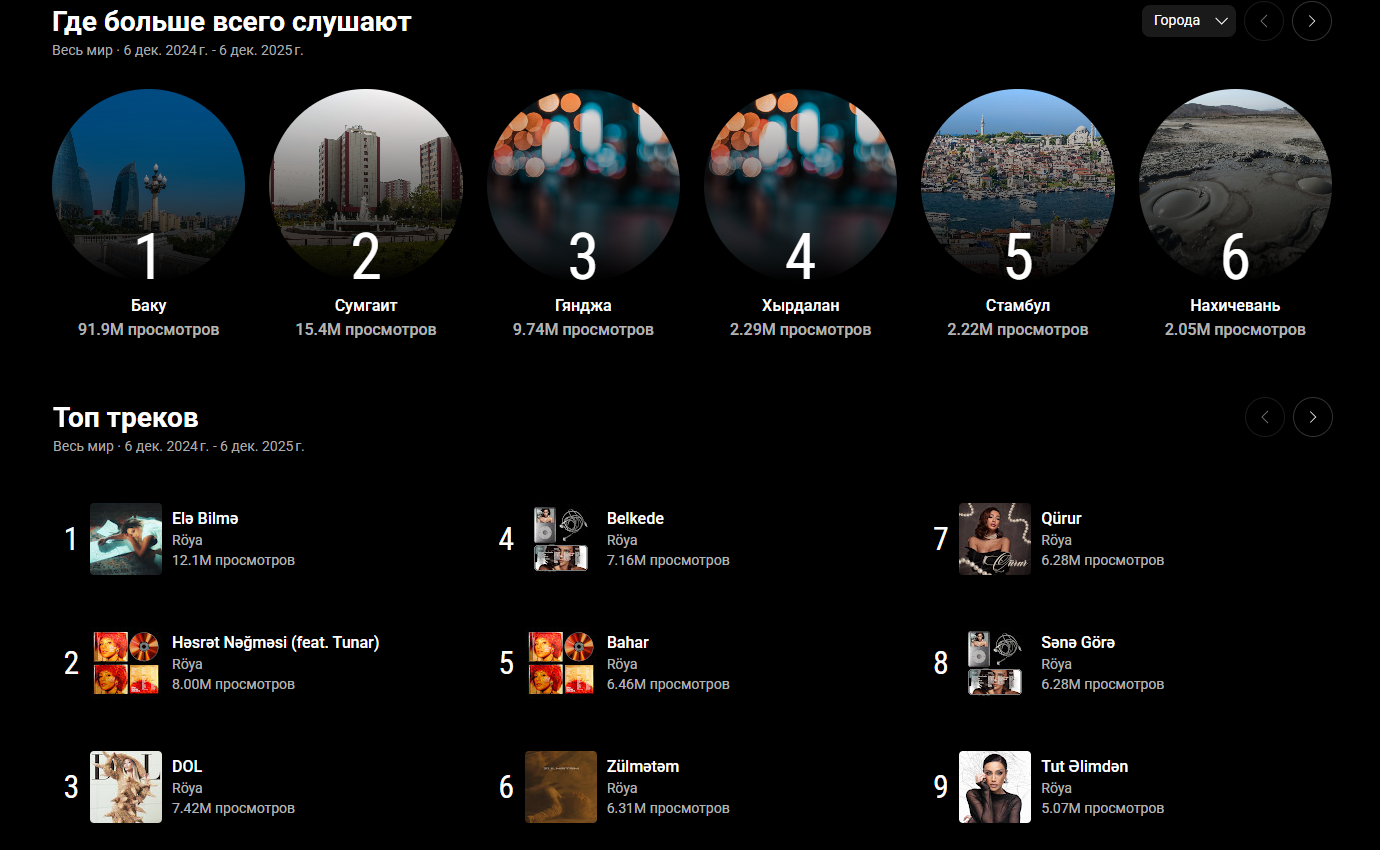Click previous arrow in cities section
Screen dimensions: 1380x850
coord(1263,21)
